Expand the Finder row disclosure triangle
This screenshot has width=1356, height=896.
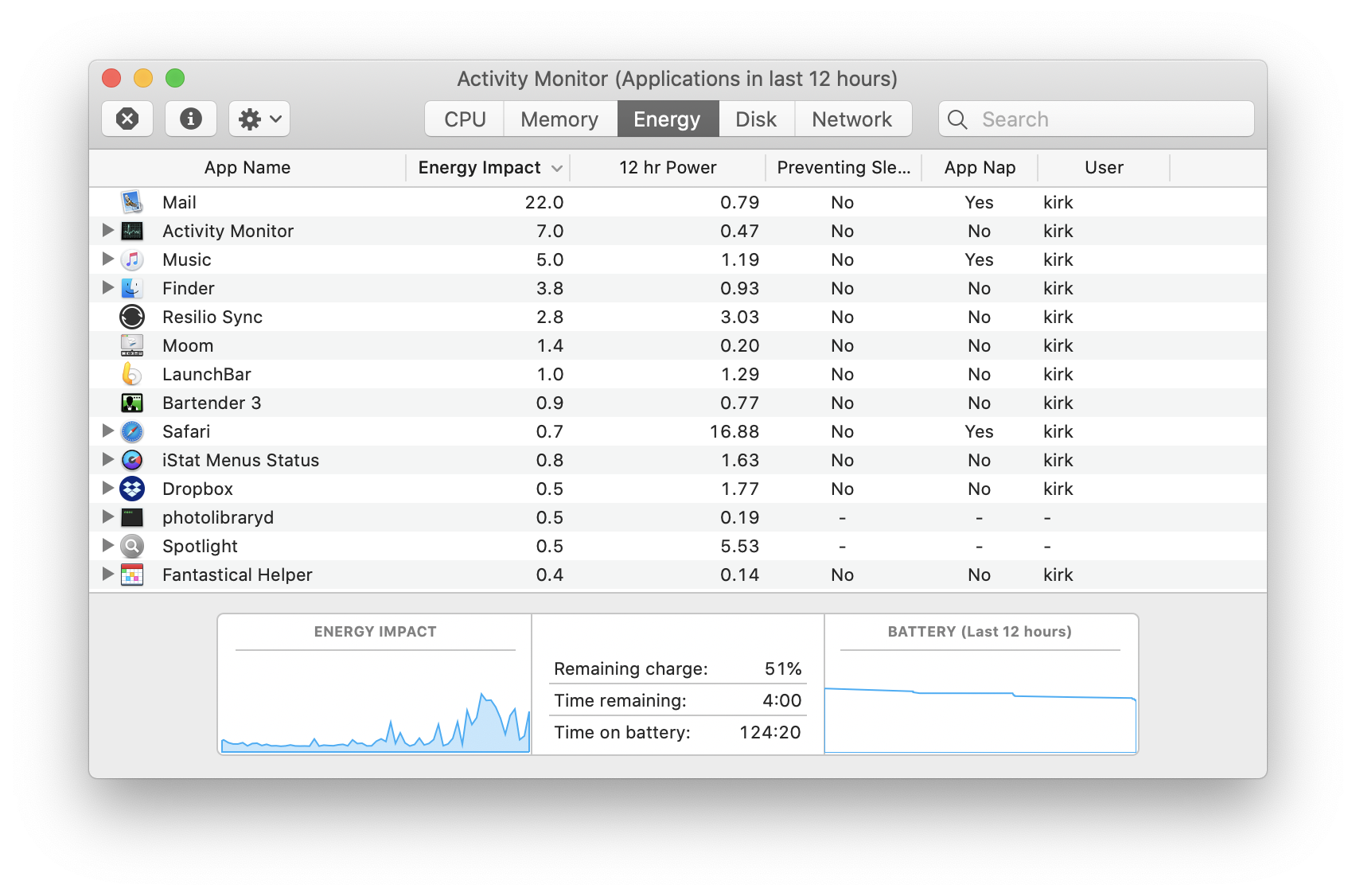[x=108, y=288]
